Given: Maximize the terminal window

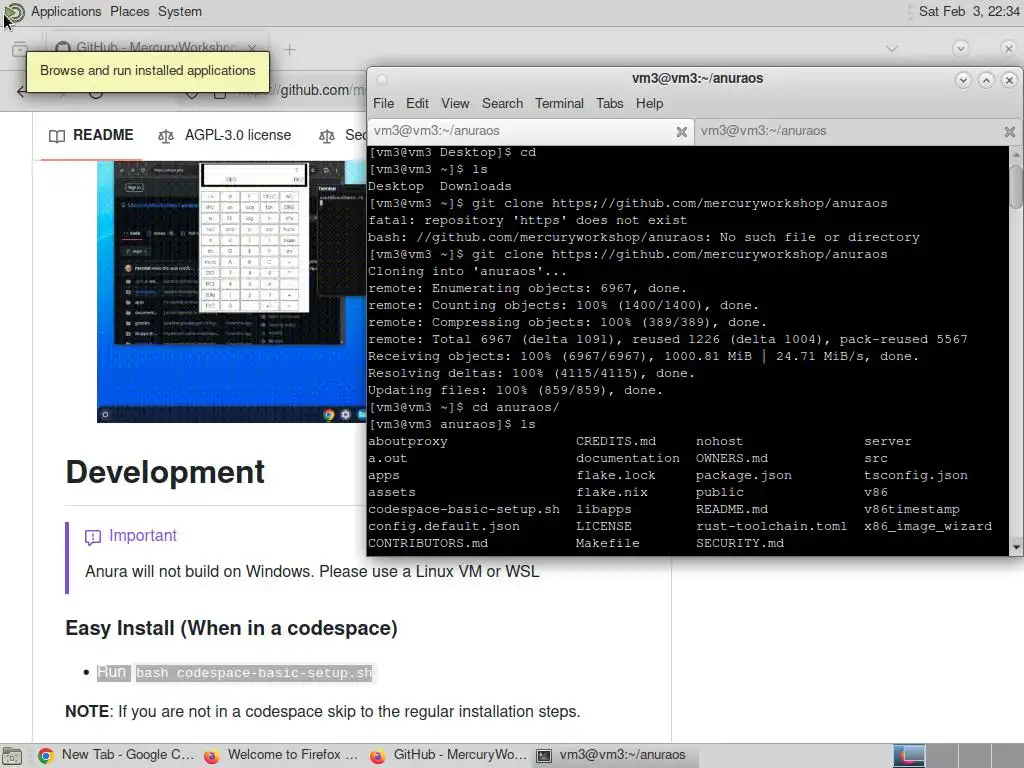Looking at the screenshot, I should [x=986, y=80].
